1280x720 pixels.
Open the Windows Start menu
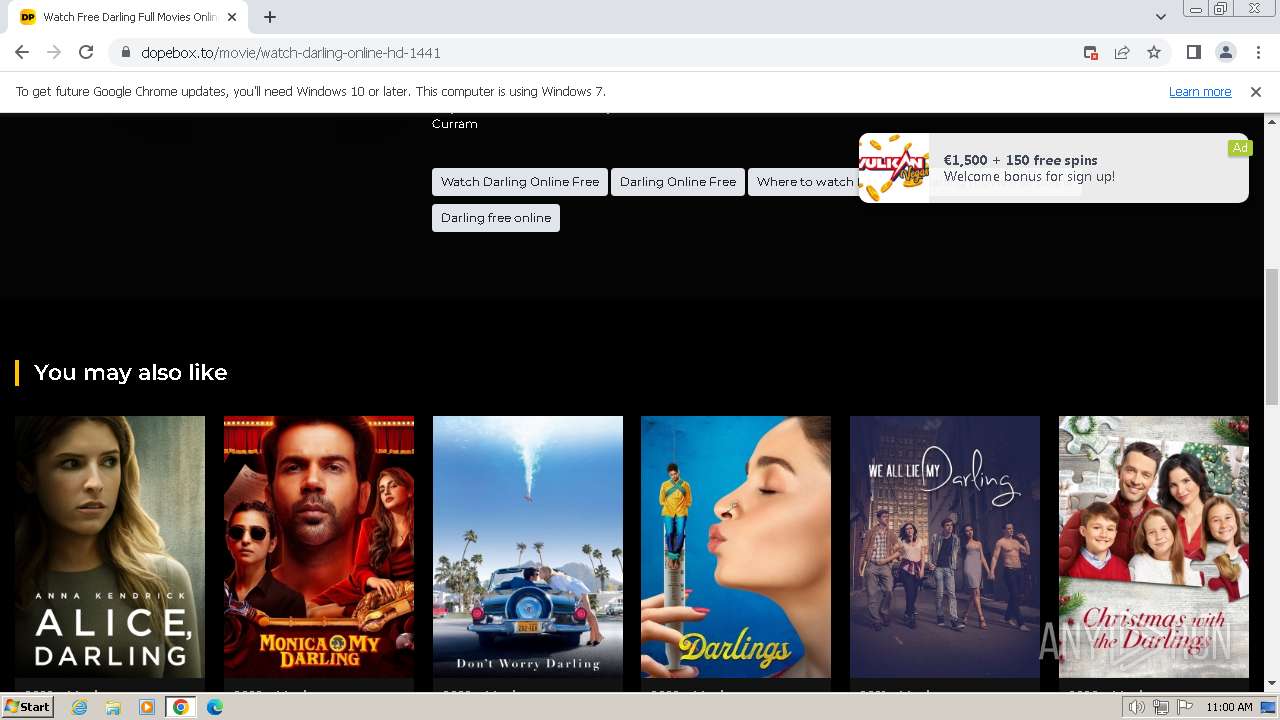[x=28, y=707]
